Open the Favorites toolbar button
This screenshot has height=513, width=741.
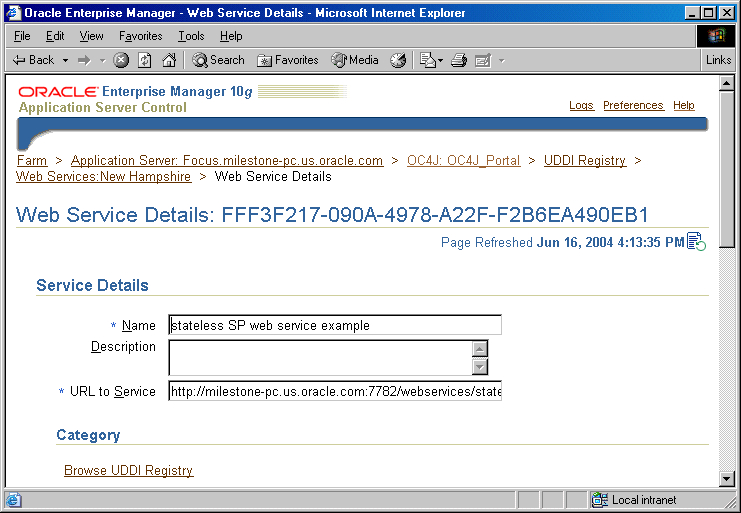(288, 60)
